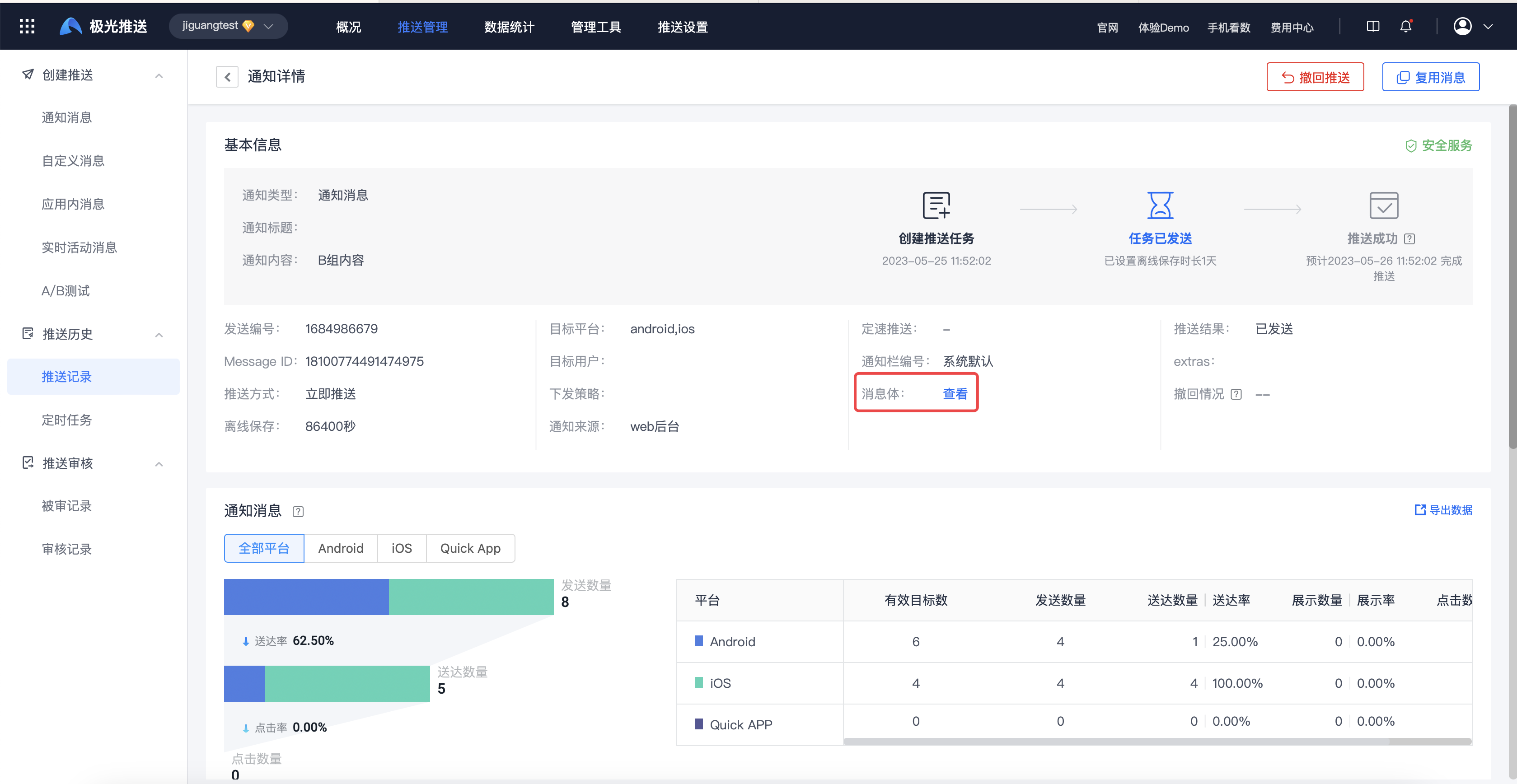
Task: Collapse the 推送历史 sidebar group
Action: point(159,335)
